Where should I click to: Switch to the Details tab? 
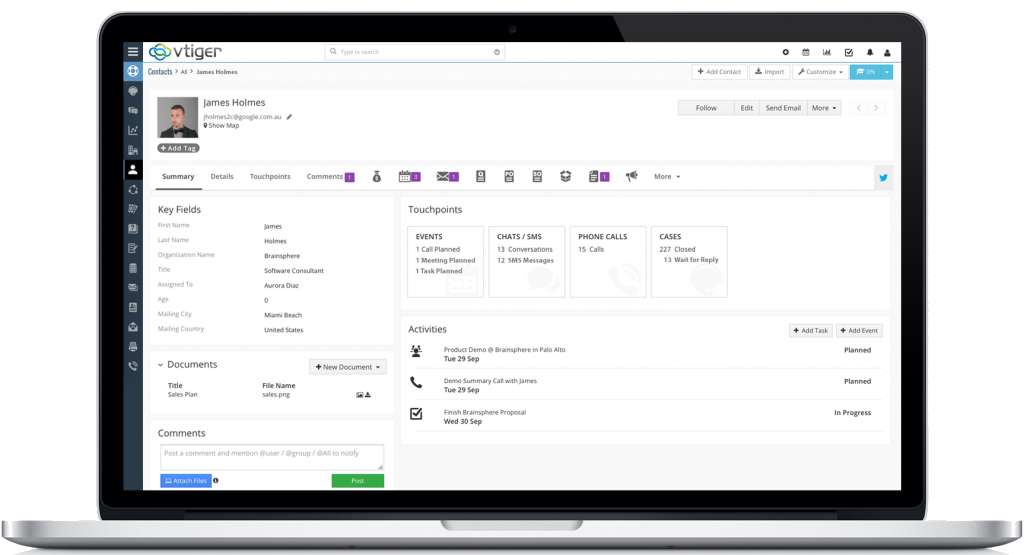pos(222,177)
